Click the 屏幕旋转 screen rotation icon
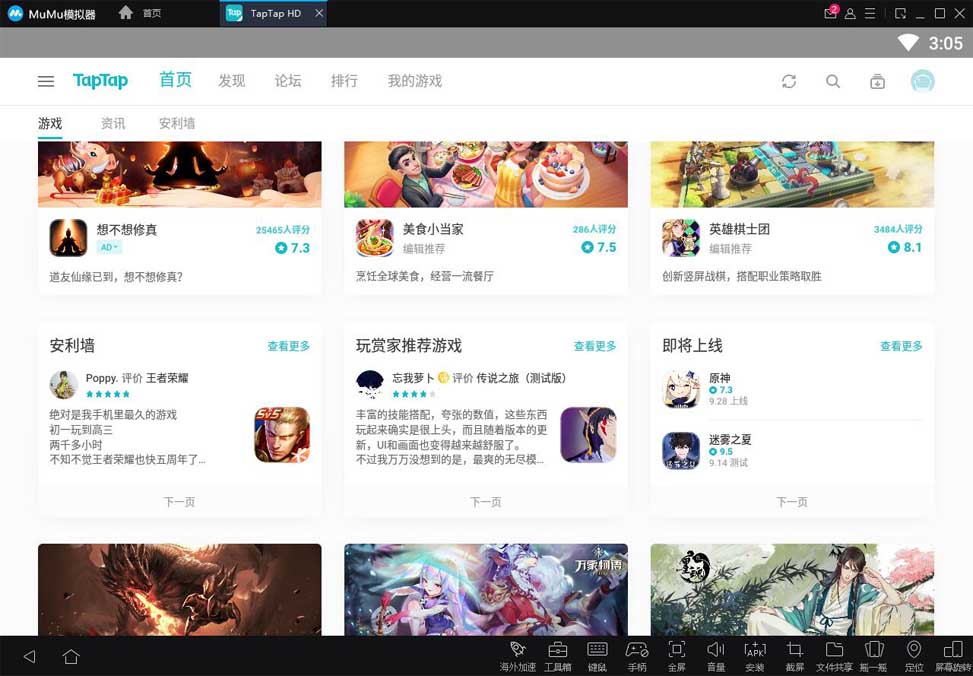Viewport: 973px width, 676px height. tap(953, 657)
